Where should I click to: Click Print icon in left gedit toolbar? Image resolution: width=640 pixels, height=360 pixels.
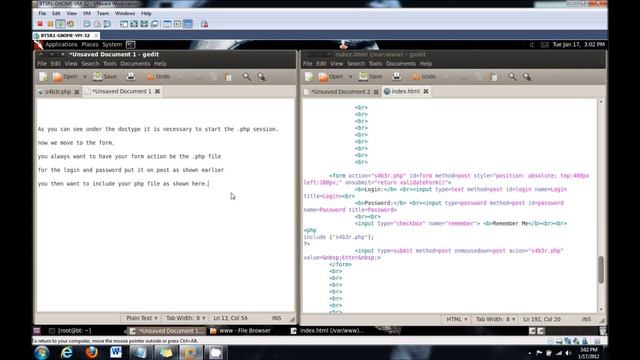coord(131,76)
